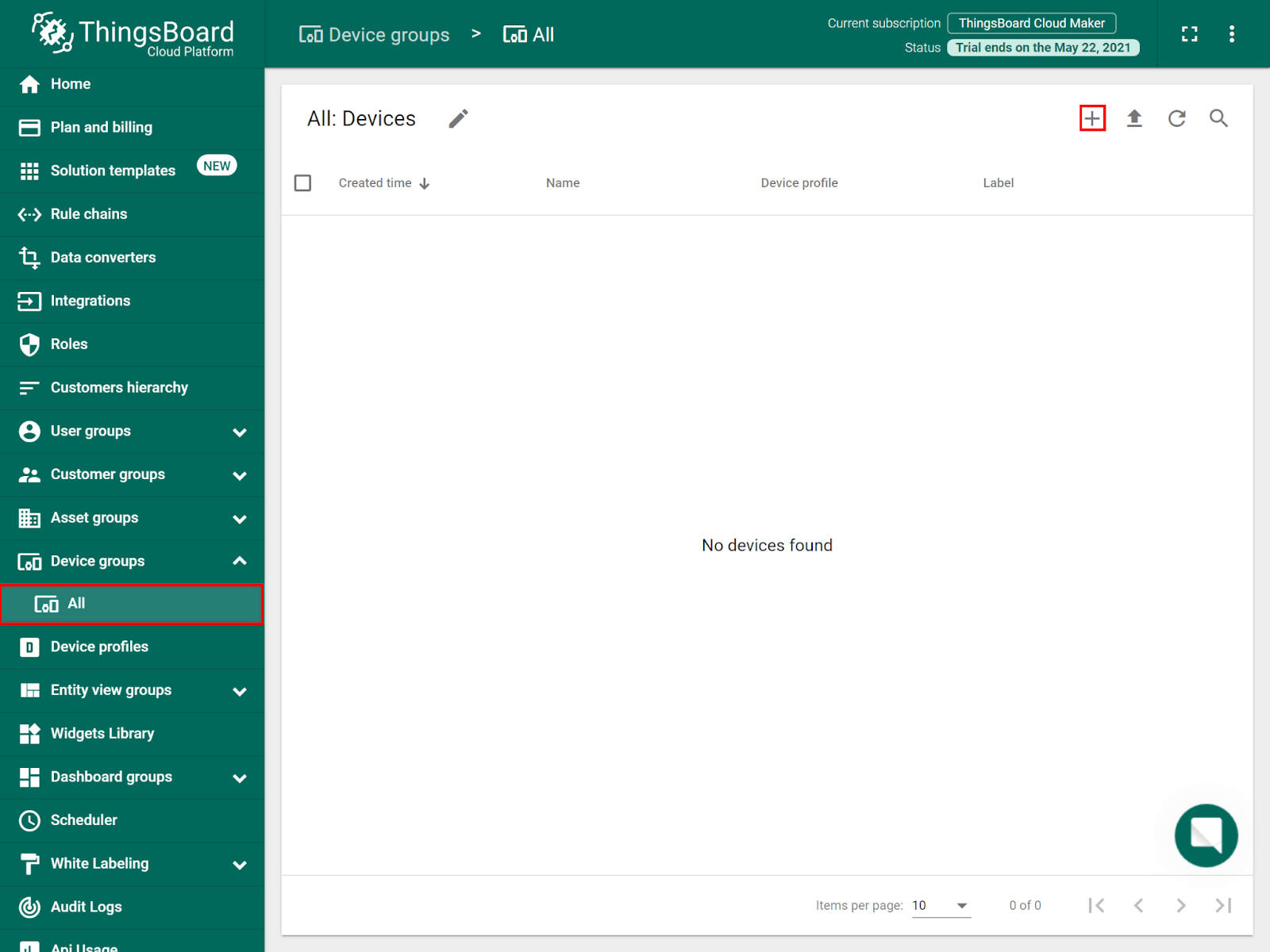Click the fullscreen toggle in the header
This screenshot has height=952, width=1270.
tap(1189, 33)
